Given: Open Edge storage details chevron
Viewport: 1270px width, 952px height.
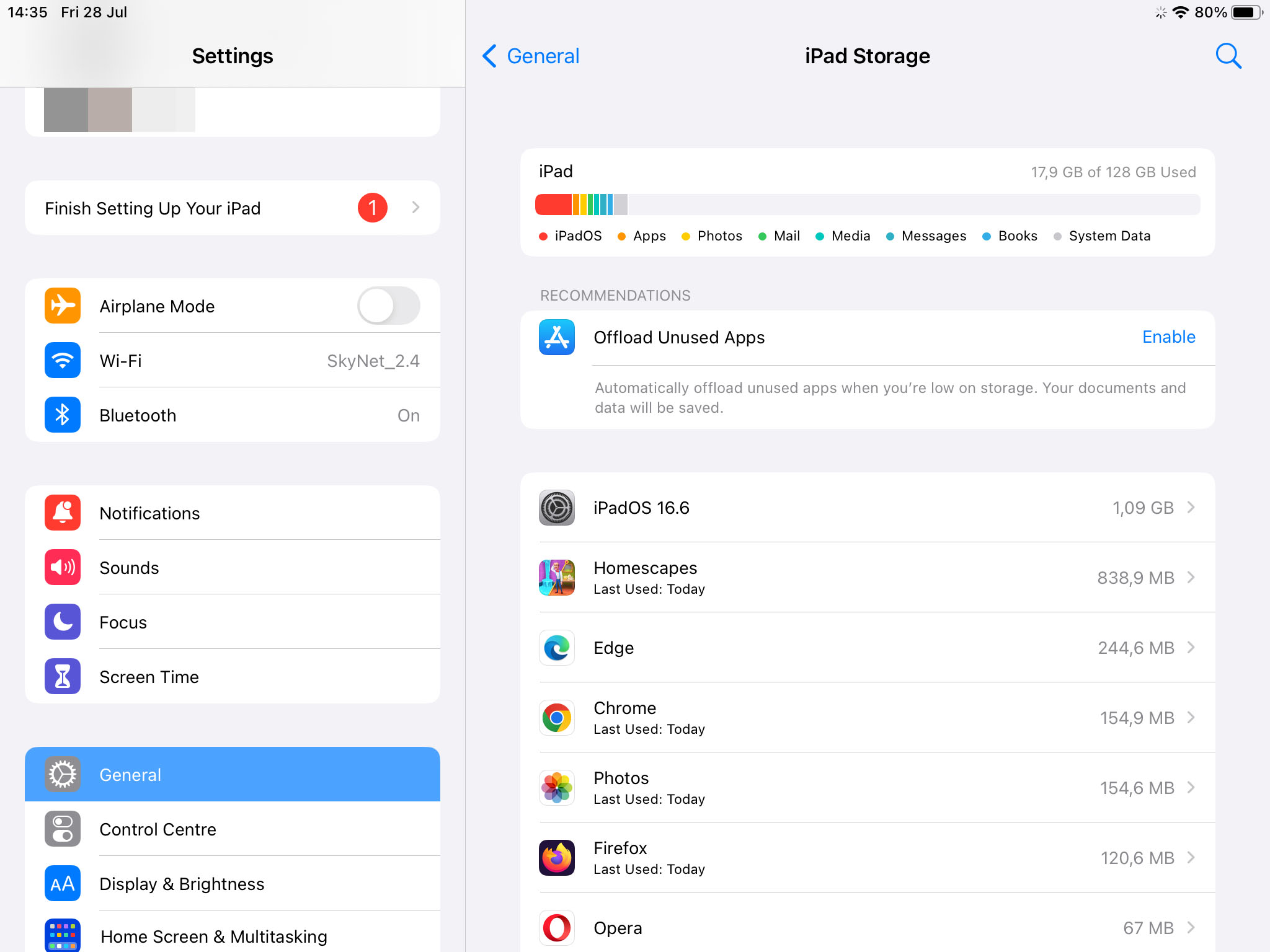Looking at the screenshot, I should point(1191,648).
